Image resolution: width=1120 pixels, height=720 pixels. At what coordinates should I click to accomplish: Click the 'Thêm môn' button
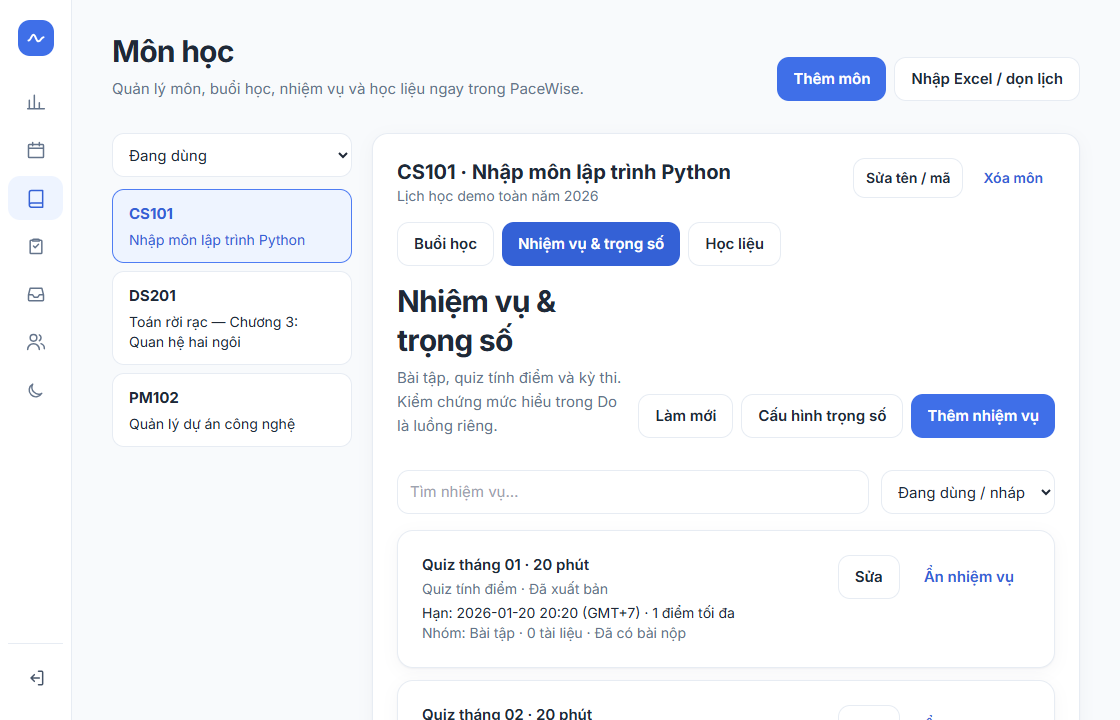point(831,79)
